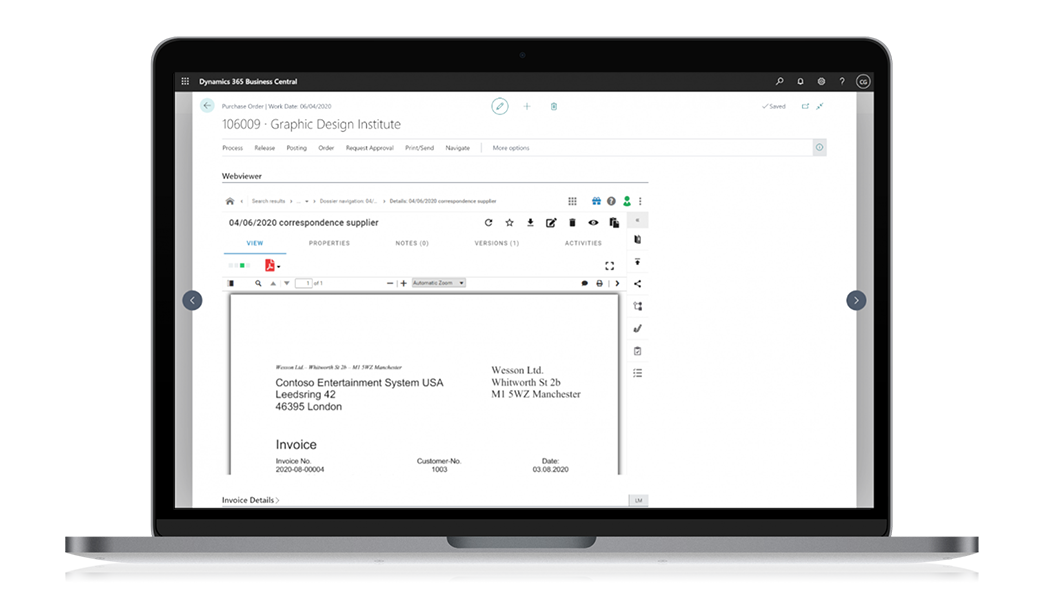Open the help question mark
Image resolution: width=1043 pixels, height=600 pixels.
(x=841, y=81)
